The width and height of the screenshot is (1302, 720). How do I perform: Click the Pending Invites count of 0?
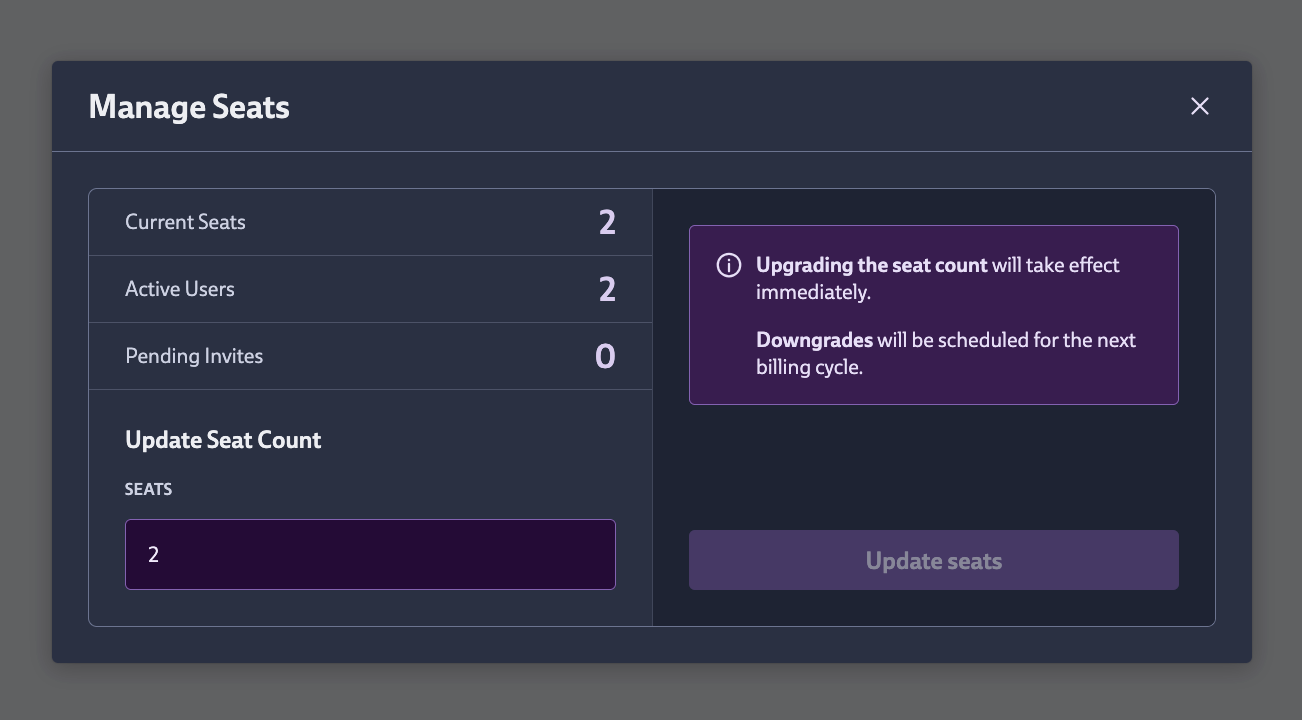point(607,356)
